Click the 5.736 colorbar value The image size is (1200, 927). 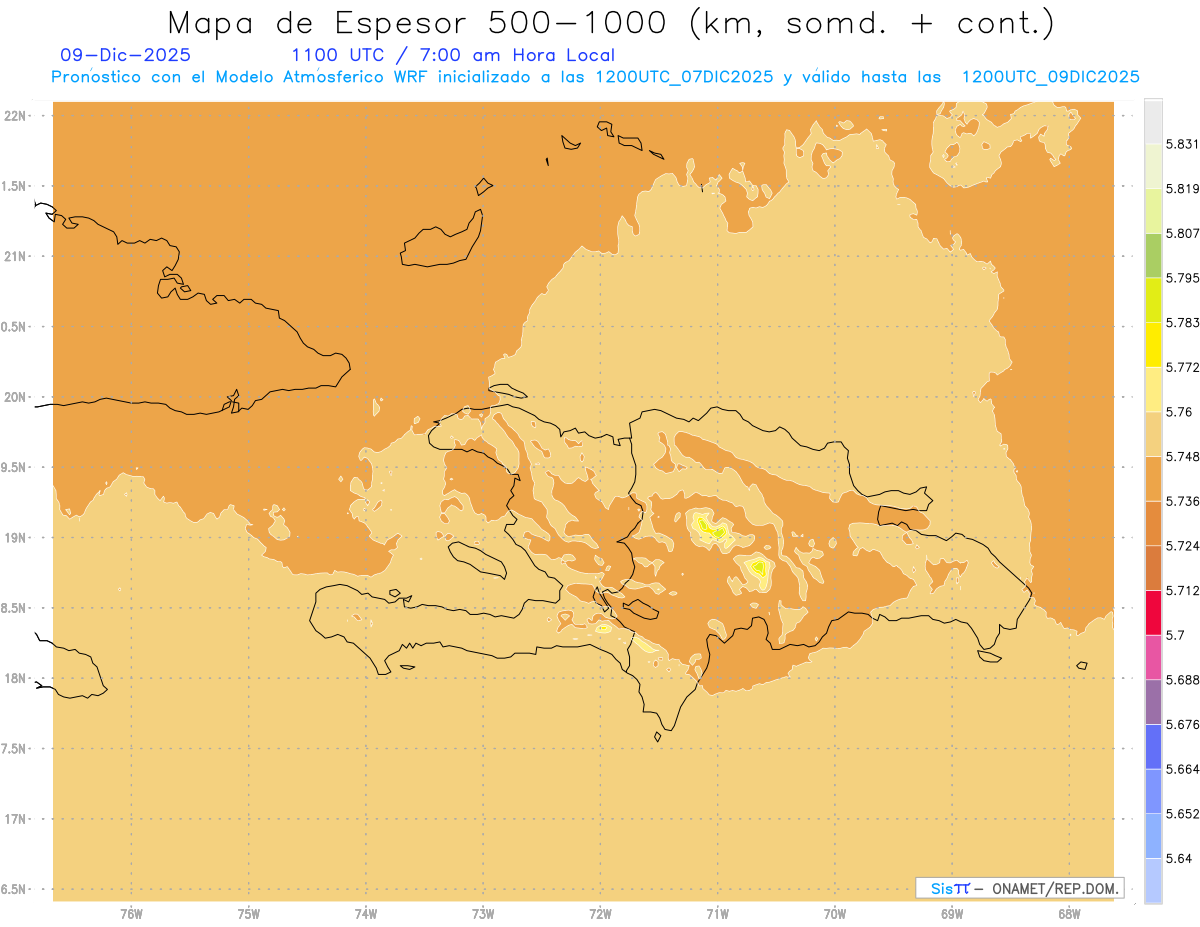coord(1182,501)
